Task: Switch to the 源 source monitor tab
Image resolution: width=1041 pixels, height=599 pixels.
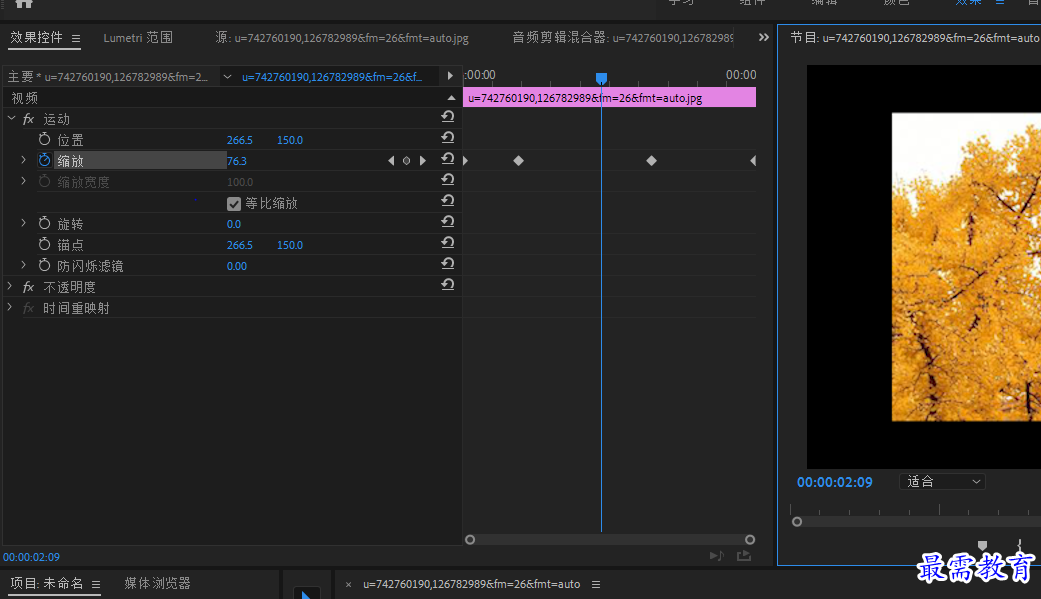Action: pos(342,38)
